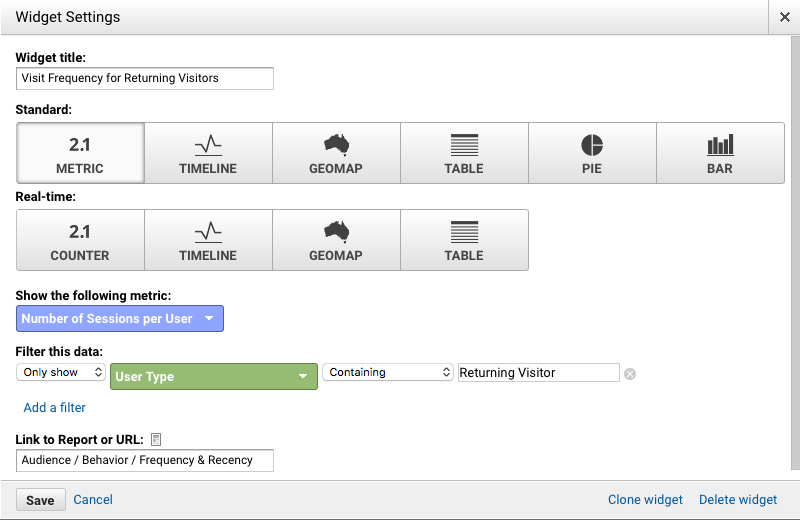
Task: Select the standard METRIC widget type
Action: pos(80,153)
